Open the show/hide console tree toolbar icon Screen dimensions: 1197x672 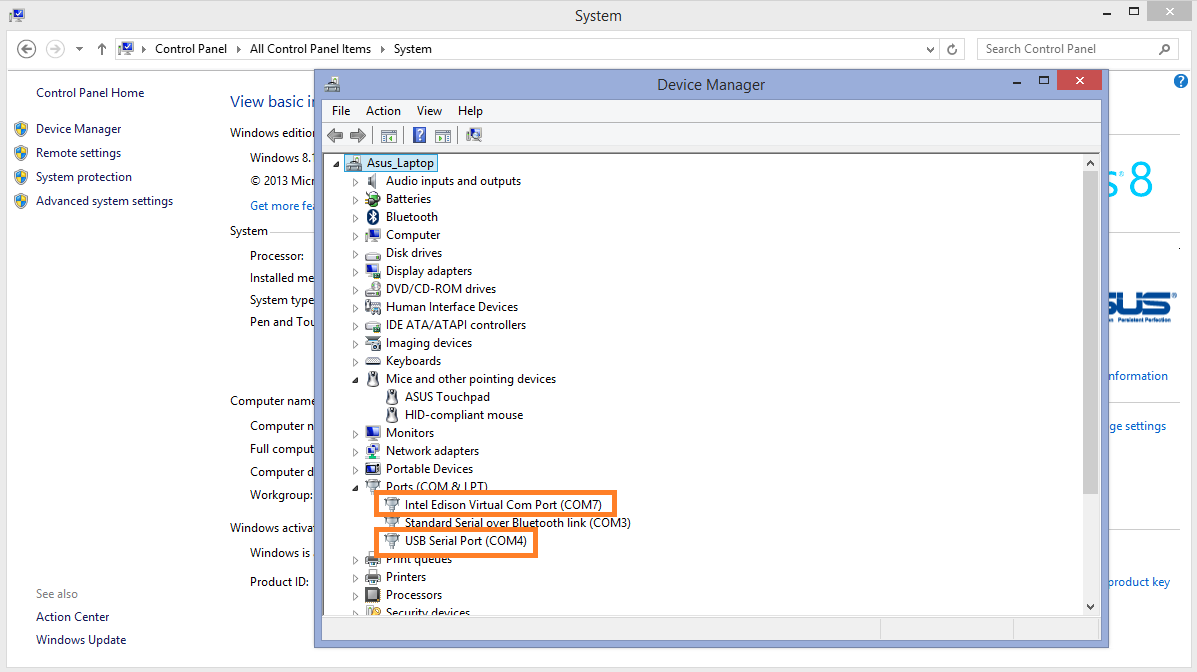[389, 136]
